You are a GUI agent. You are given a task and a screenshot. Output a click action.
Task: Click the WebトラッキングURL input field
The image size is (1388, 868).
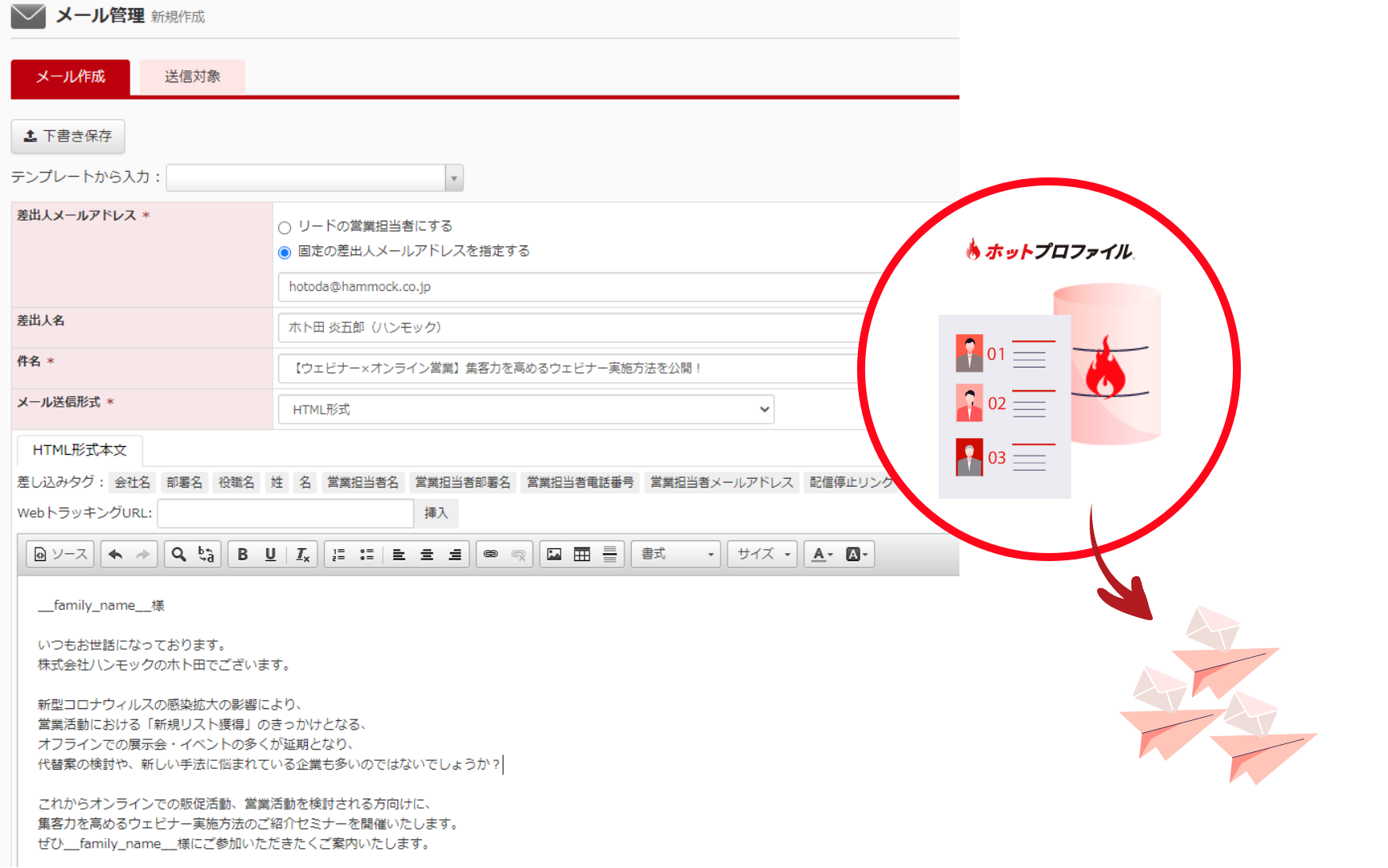[285, 513]
